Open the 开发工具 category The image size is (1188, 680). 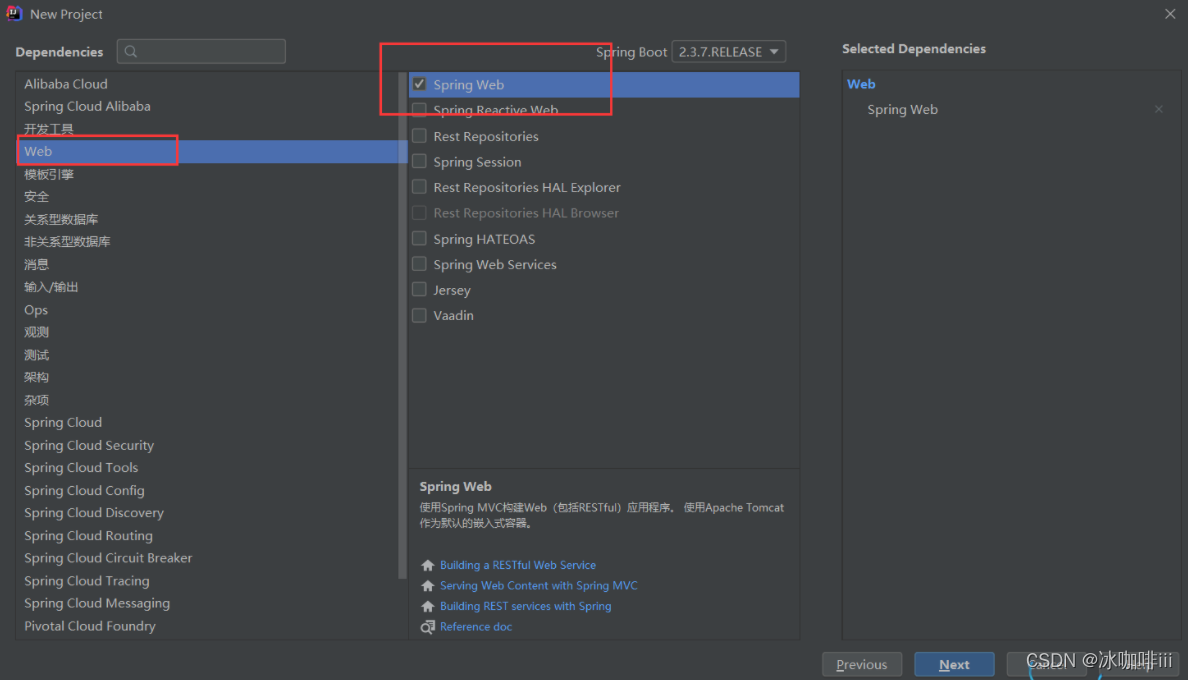point(207,129)
